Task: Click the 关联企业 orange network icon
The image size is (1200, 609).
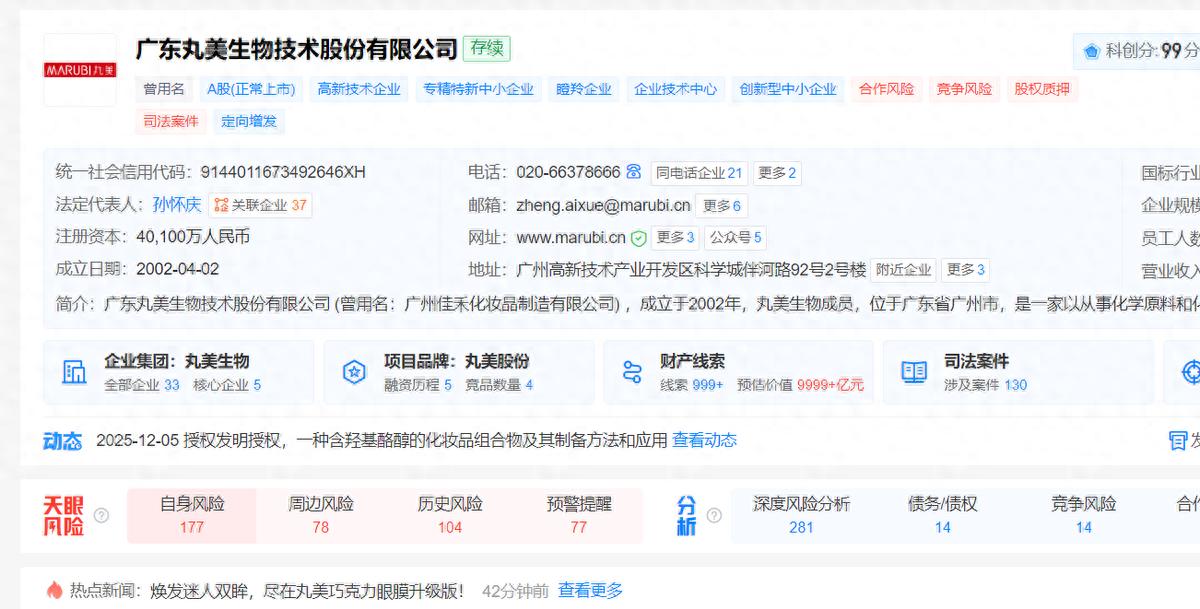Action: (x=222, y=205)
